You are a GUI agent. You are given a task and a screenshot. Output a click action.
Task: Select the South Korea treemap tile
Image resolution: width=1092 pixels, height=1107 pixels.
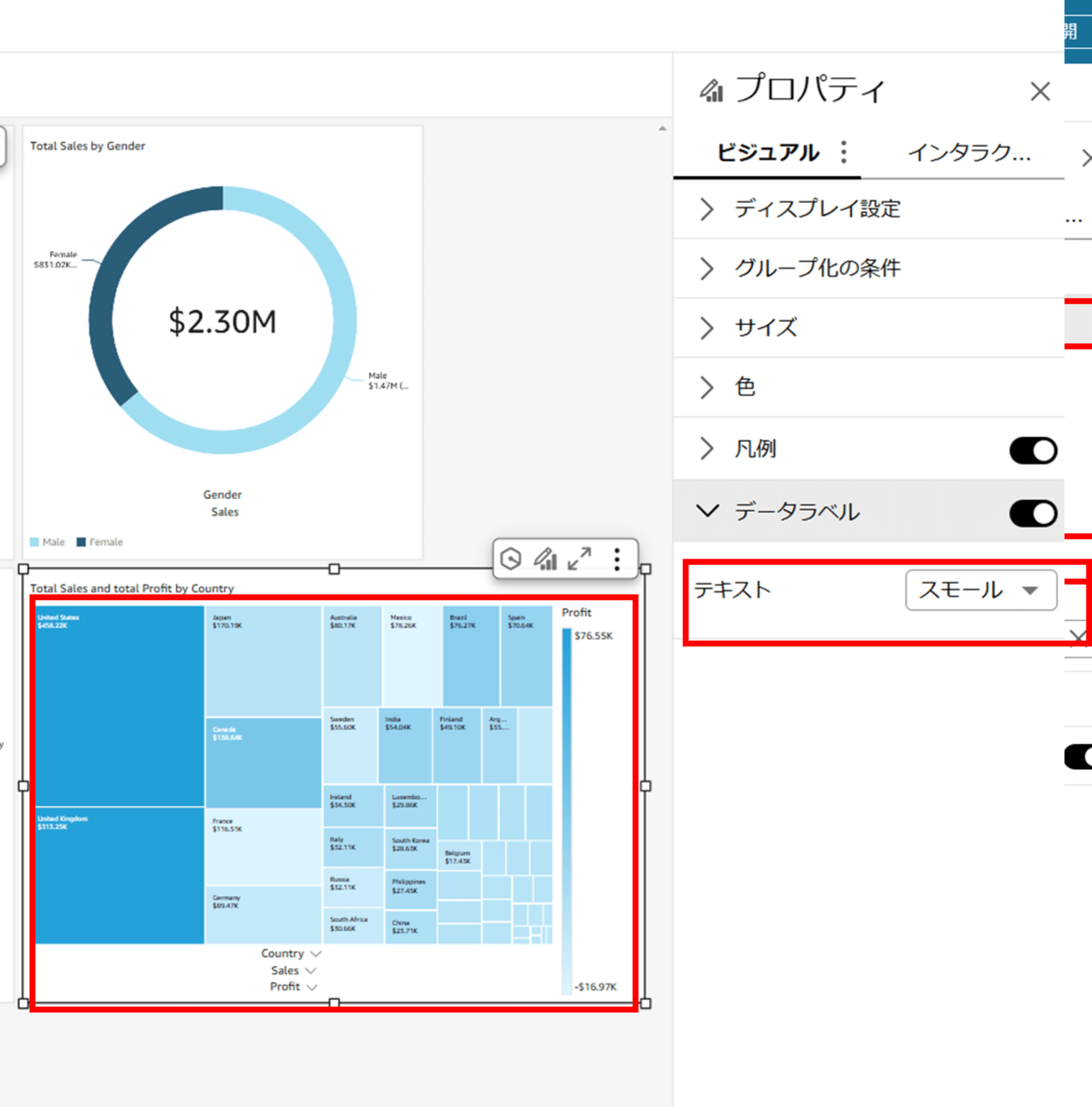(410, 849)
